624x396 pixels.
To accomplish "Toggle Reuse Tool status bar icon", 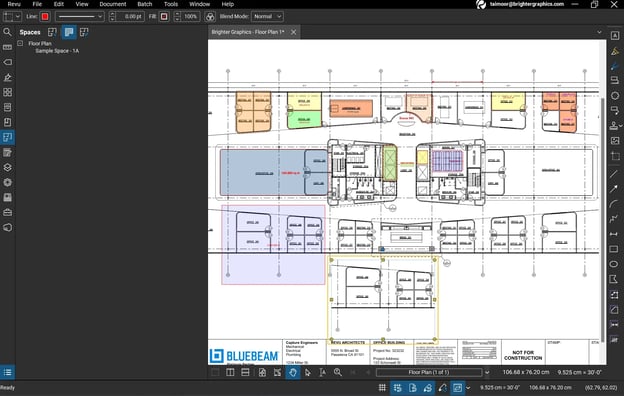I will pos(443,388).
